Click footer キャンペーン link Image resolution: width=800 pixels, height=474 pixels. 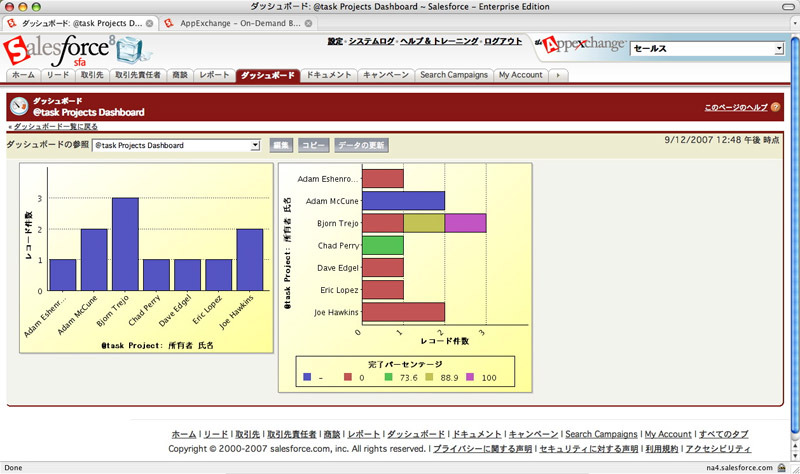pyautogui.click(x=533, y=434)
